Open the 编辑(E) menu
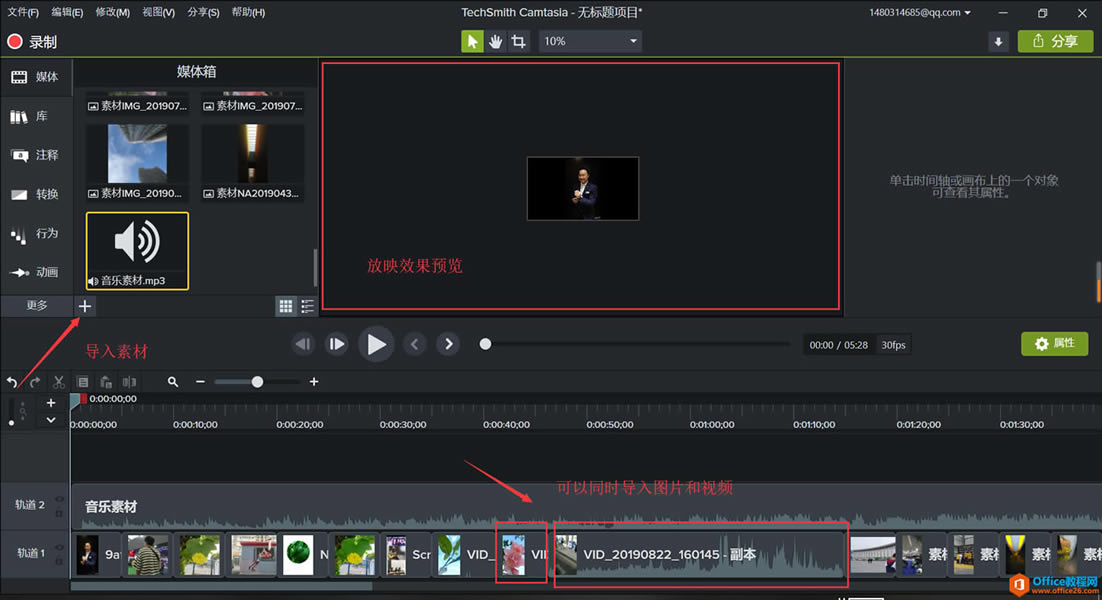This screenshot has height=600, width=1102. click(67, 12)
